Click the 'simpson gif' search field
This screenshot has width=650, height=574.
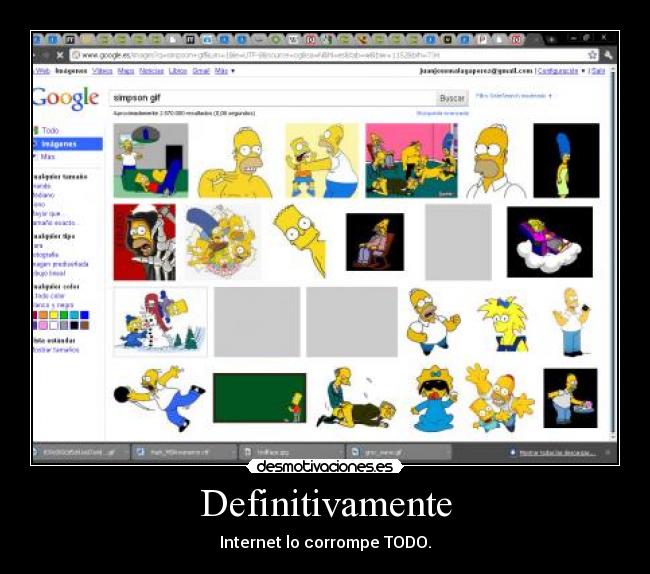(272, 98)
